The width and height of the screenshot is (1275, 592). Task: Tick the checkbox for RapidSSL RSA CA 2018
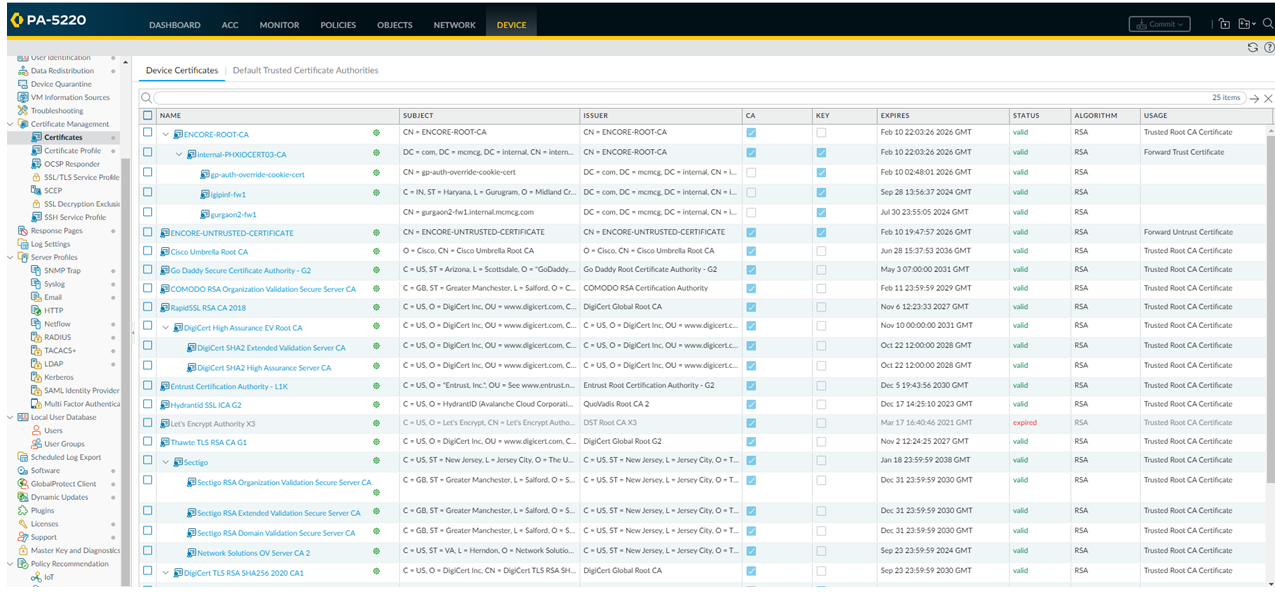point(148,307)
